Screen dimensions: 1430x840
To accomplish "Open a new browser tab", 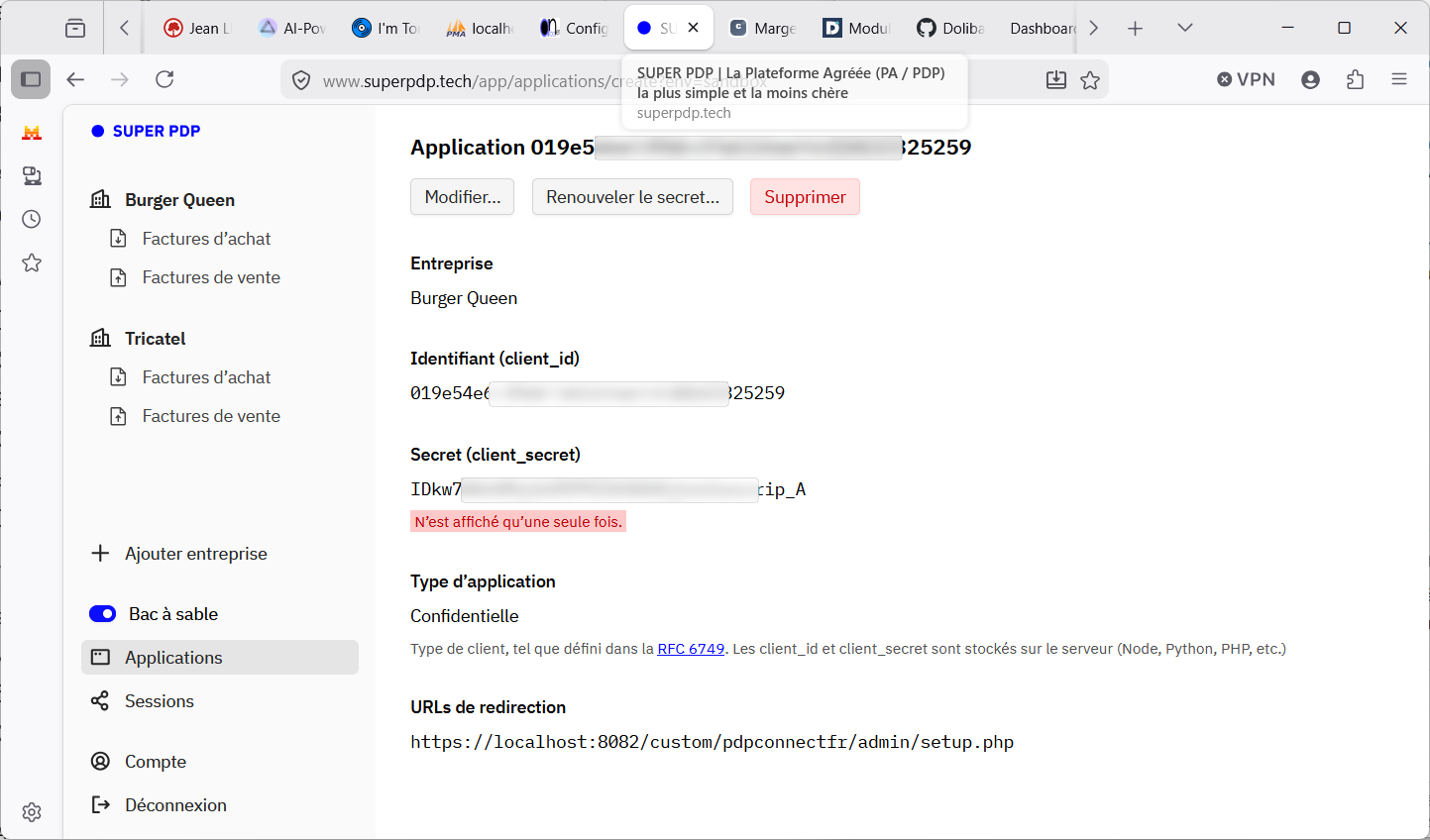I will tap(1136, 28).
